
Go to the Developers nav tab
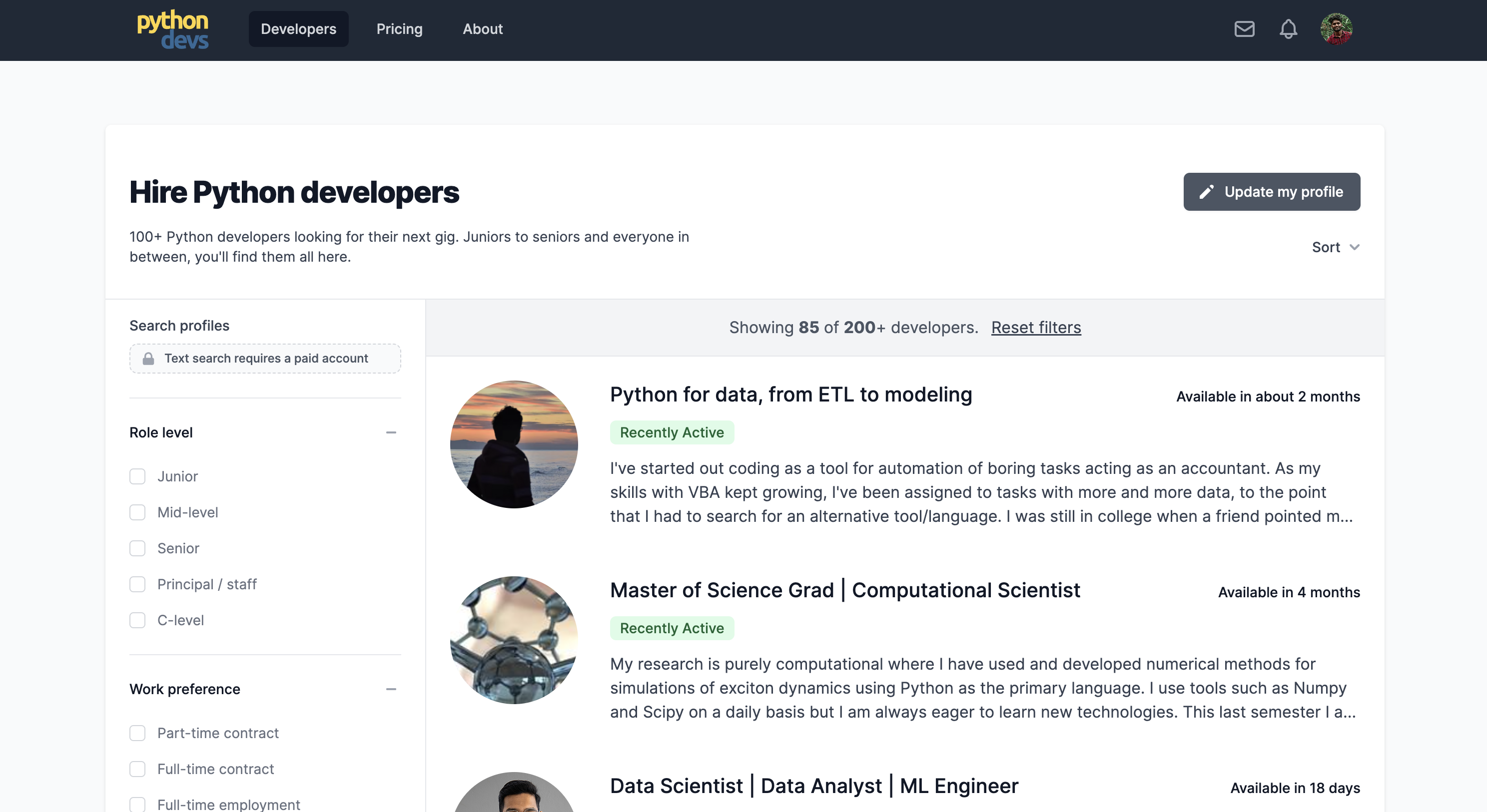[x=298, y=29]
